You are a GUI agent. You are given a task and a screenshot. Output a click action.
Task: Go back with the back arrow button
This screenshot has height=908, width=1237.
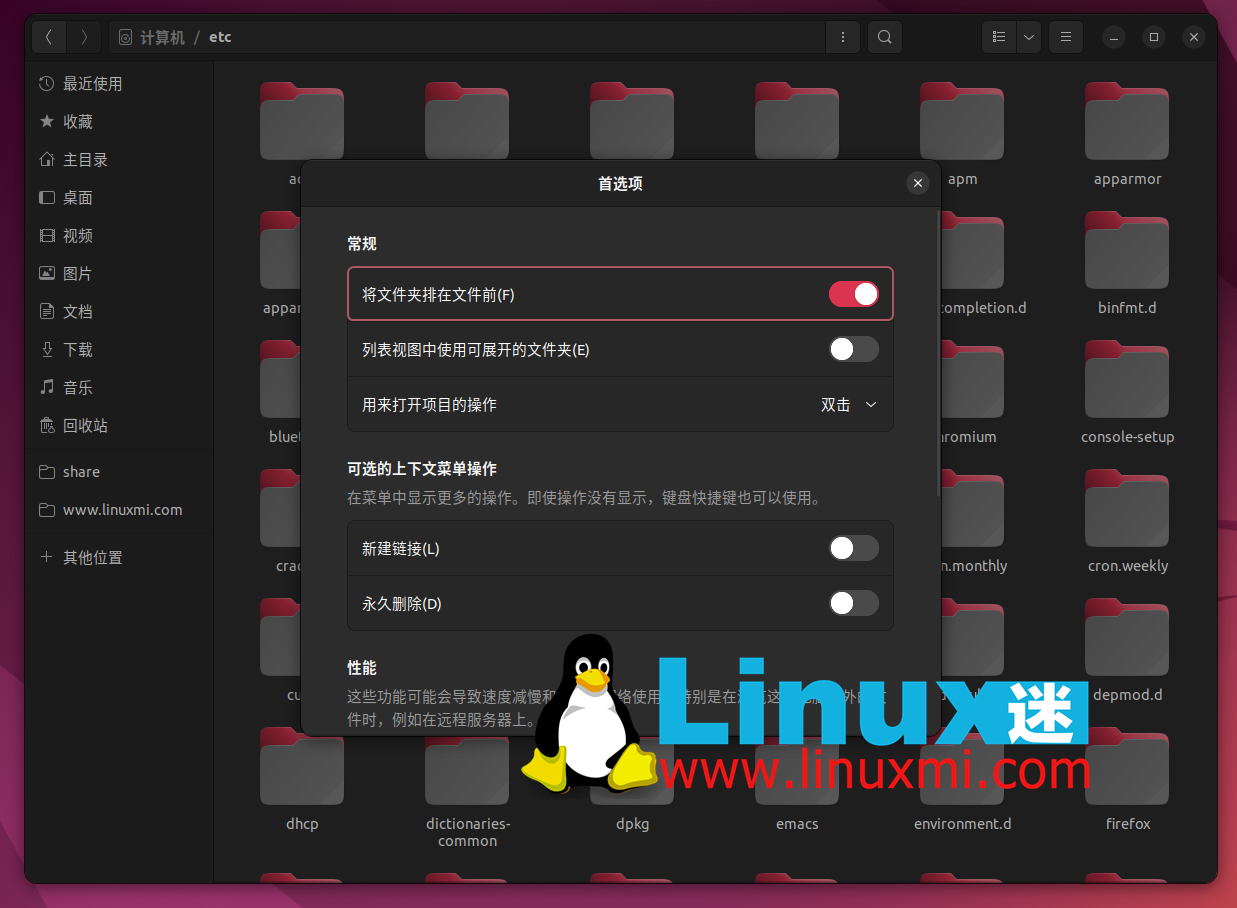[x=49, y=37]
